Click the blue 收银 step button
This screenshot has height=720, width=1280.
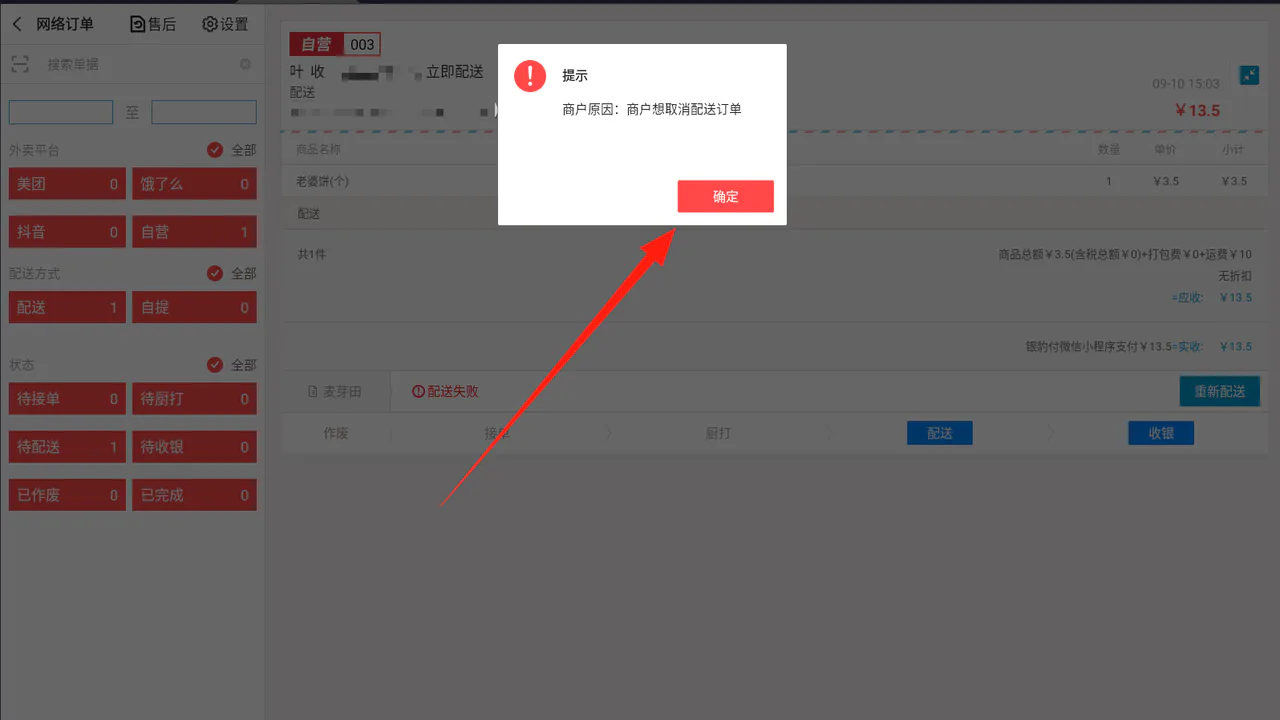coord(1161,433)
